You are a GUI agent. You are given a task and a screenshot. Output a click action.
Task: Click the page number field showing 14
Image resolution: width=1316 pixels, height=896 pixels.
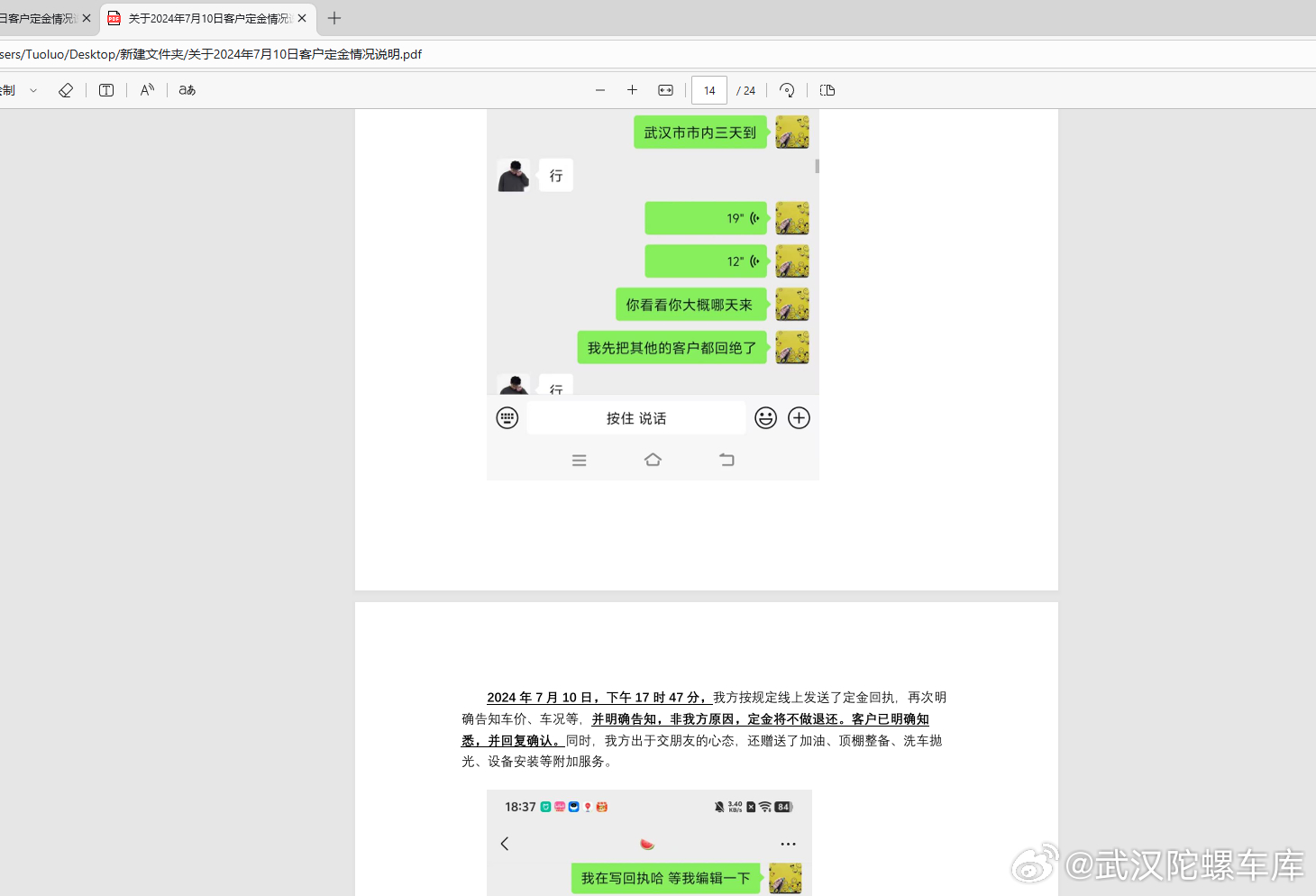click(708, 89)
